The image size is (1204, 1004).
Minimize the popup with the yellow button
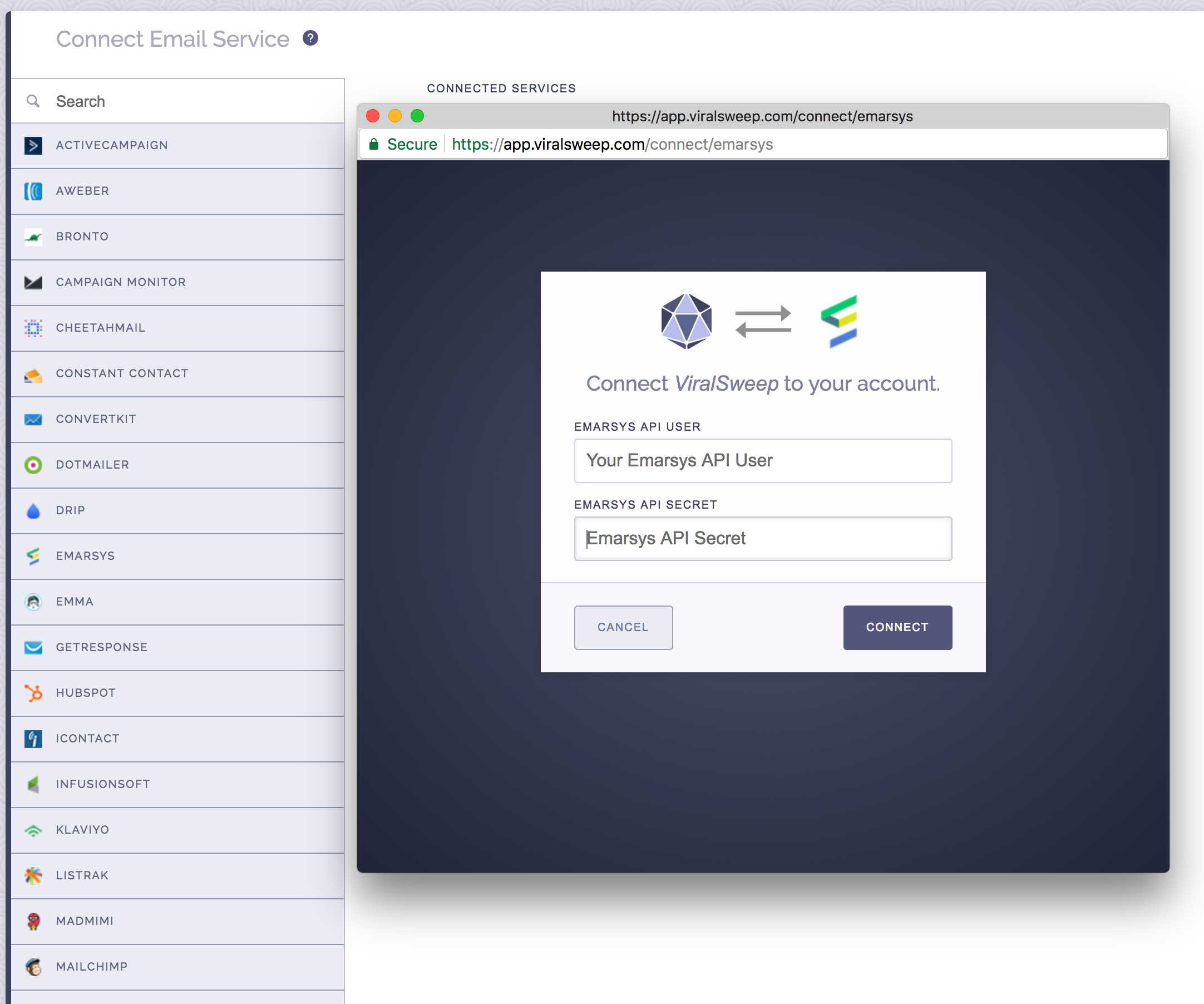pyautogui.click(x=395, y=116)
